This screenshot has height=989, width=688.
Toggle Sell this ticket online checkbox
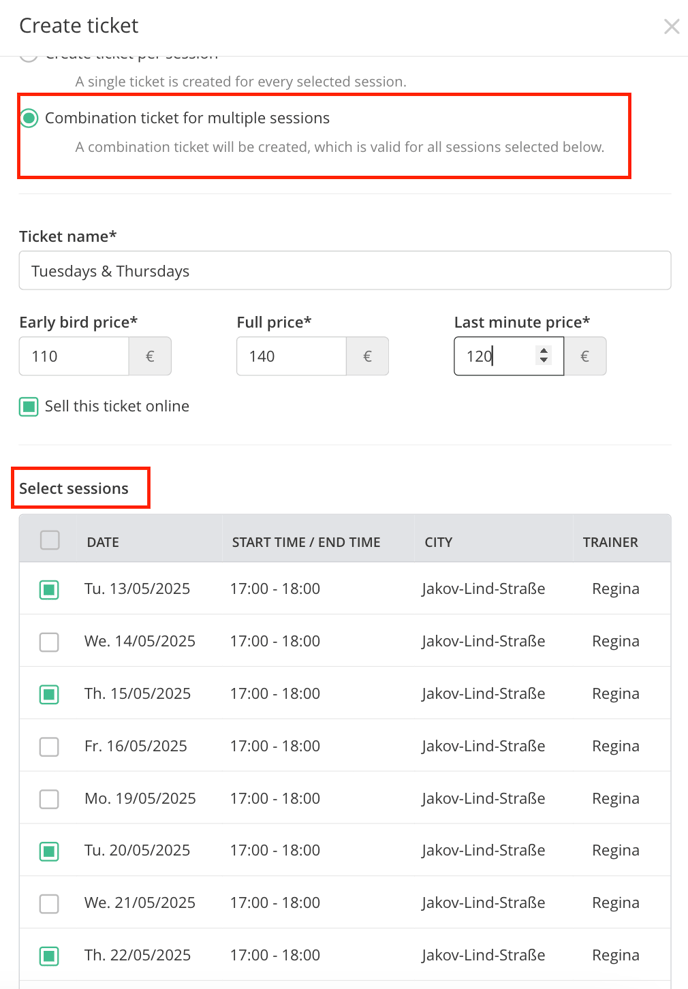coord(29,406)
